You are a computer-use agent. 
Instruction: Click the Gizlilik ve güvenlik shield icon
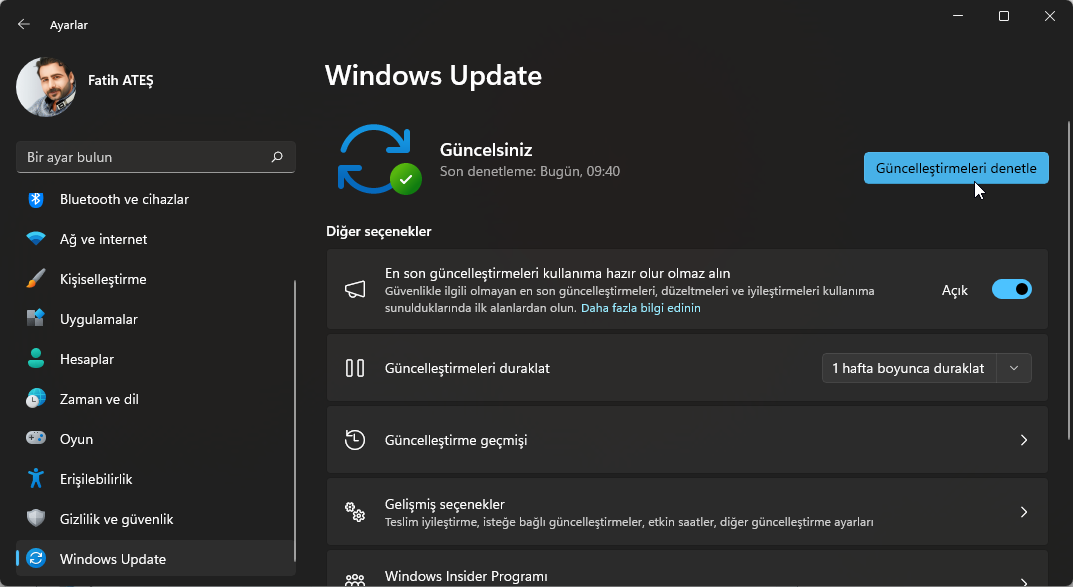point(36,519)
